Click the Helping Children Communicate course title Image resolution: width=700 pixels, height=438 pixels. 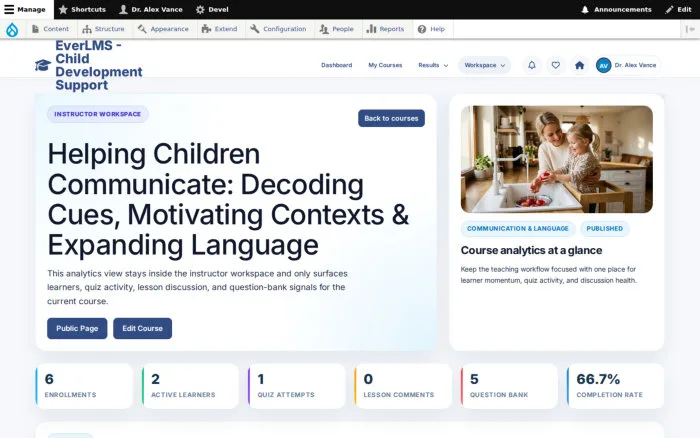[228, 199]
